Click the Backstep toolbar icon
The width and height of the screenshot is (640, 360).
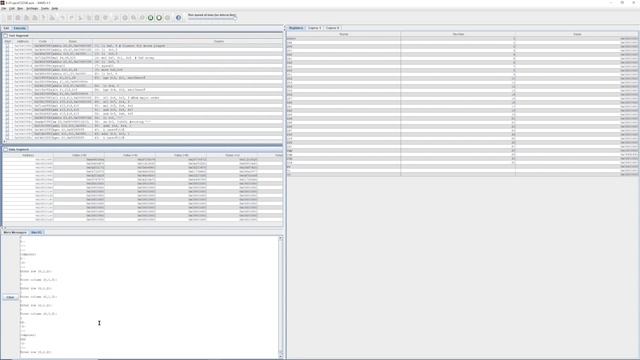pos(142,18)
